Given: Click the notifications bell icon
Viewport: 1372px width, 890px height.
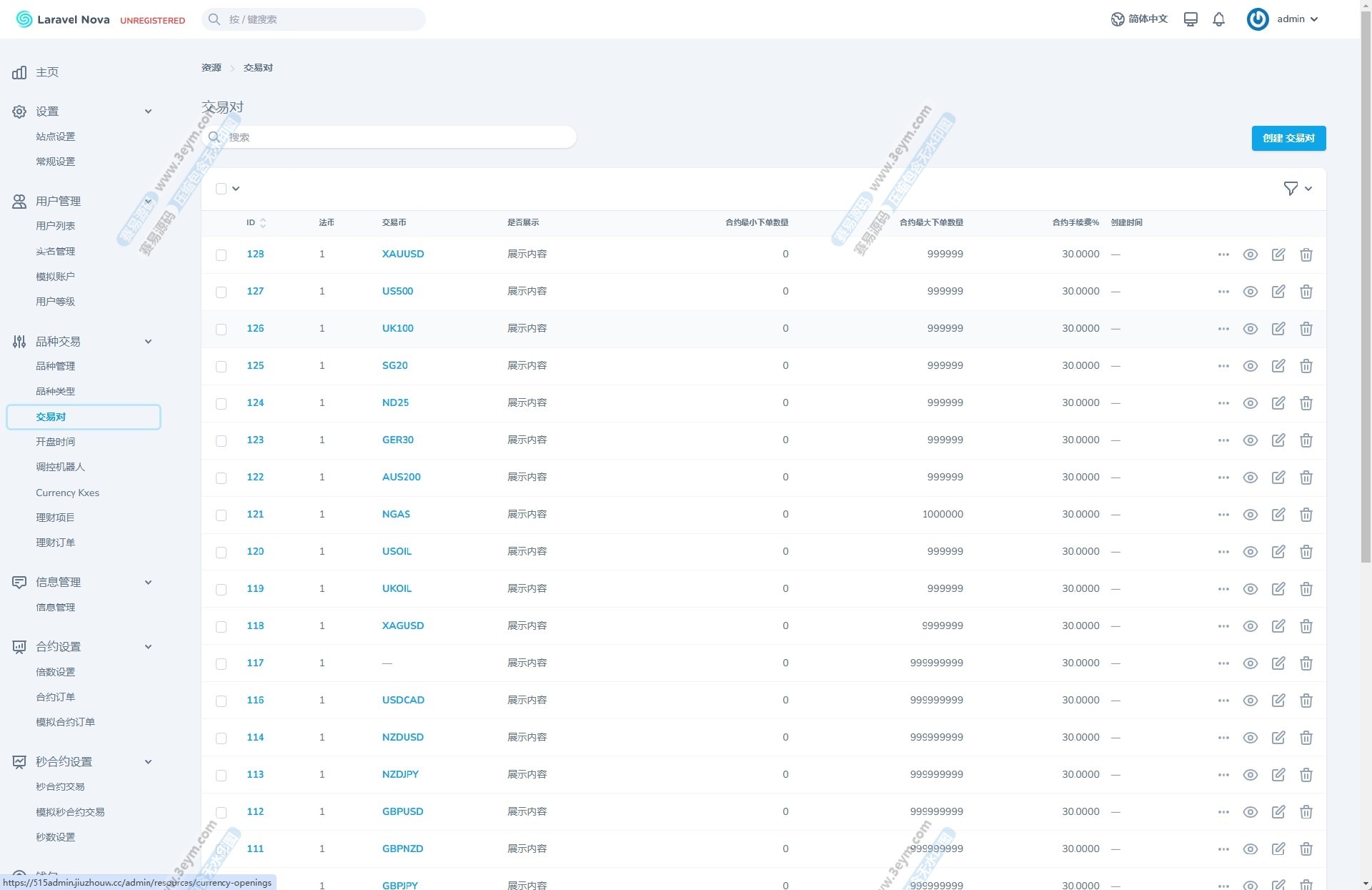Looking at the screenshot, I should pyautogui.click(x=1218, y=19).
